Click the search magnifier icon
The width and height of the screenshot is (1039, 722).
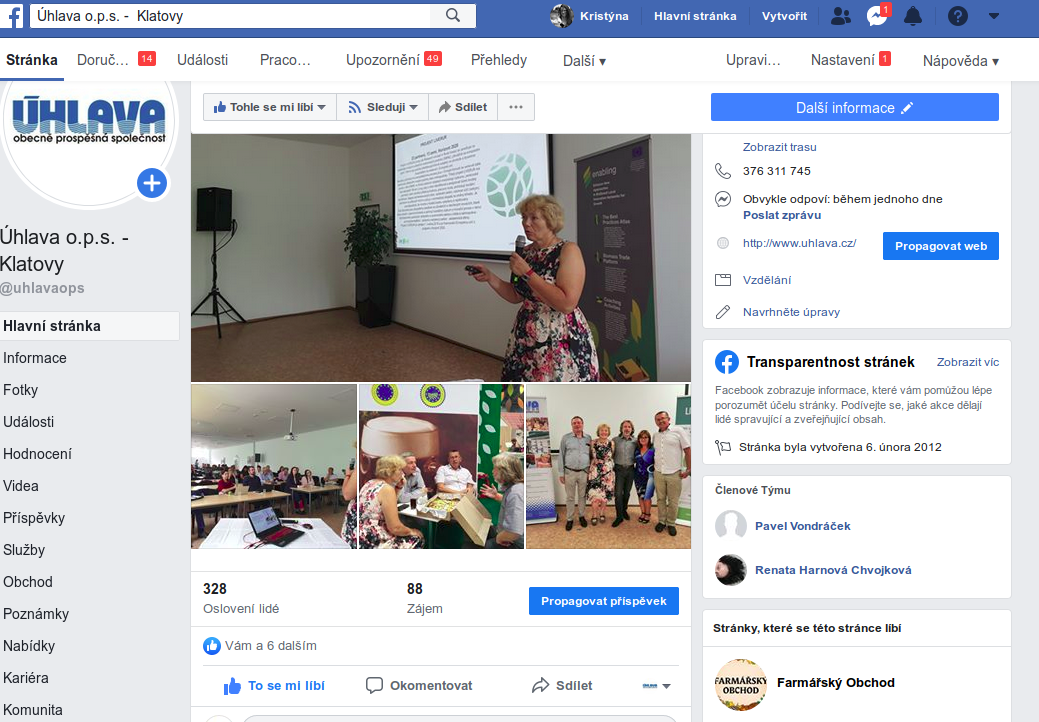click(453, 16)
